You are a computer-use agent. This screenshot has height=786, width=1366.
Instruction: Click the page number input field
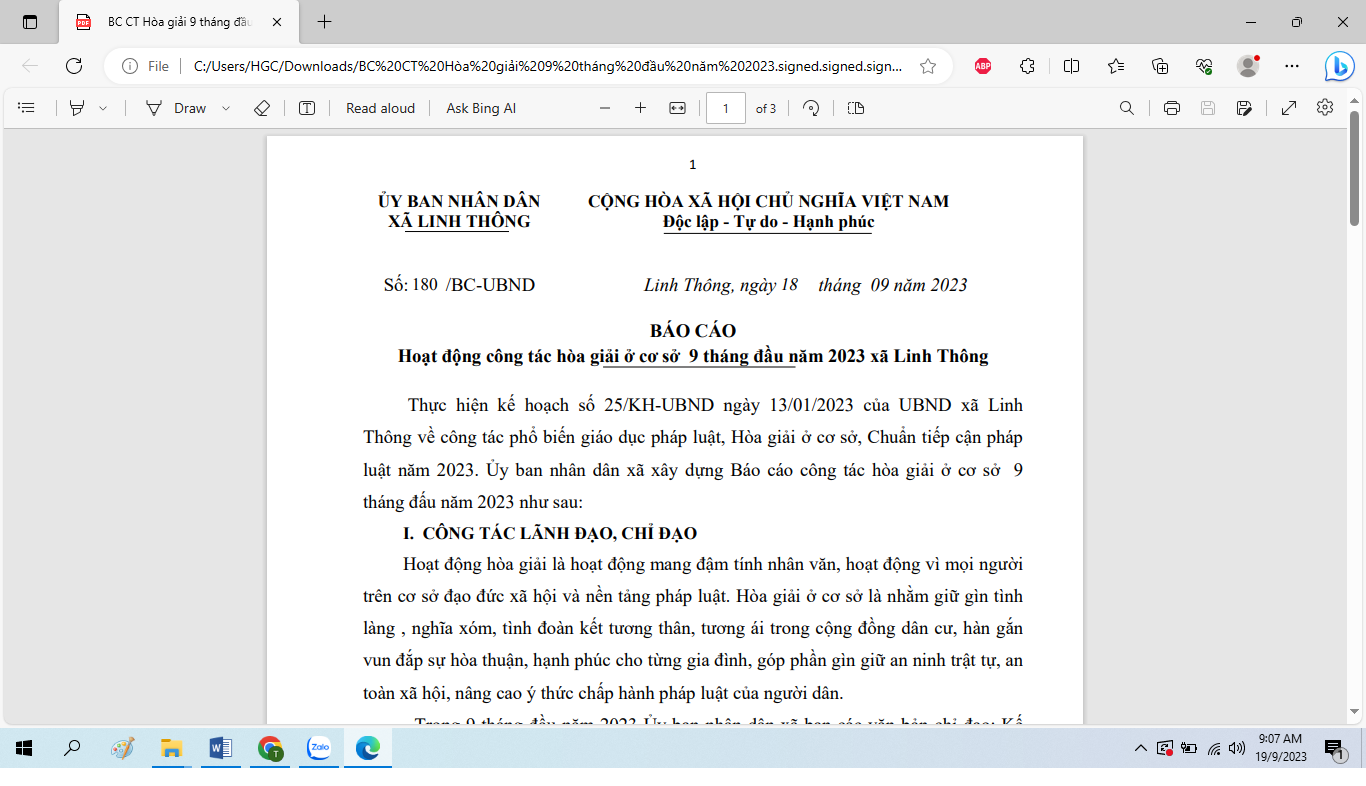pos(726,108)
